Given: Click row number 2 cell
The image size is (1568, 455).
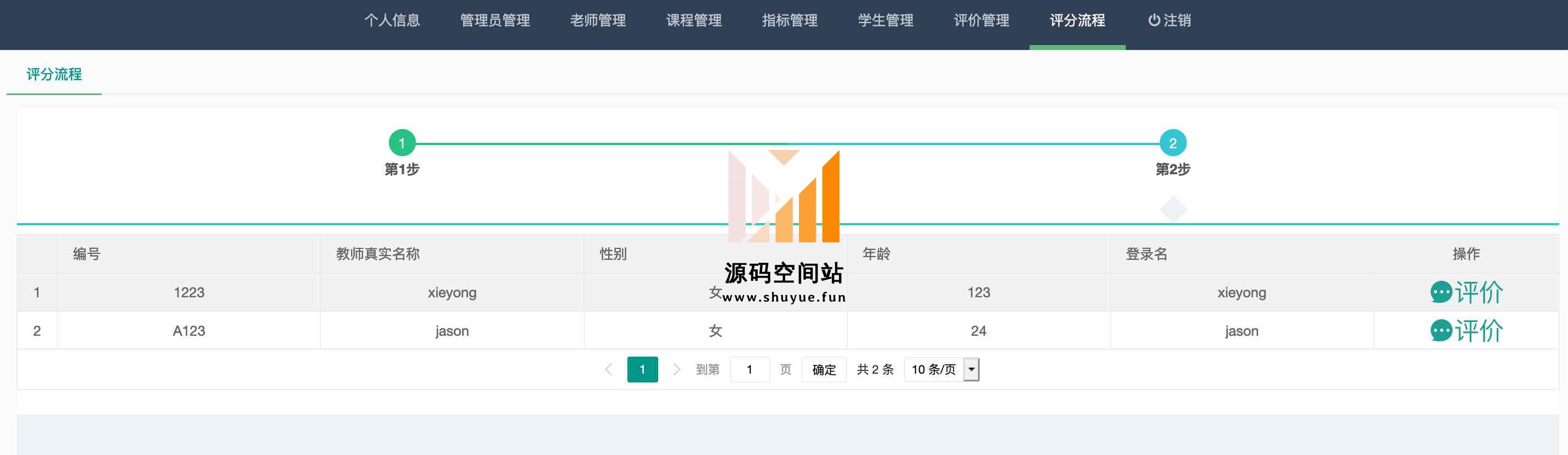Looking at the screenshot, I should click(37, 331).
